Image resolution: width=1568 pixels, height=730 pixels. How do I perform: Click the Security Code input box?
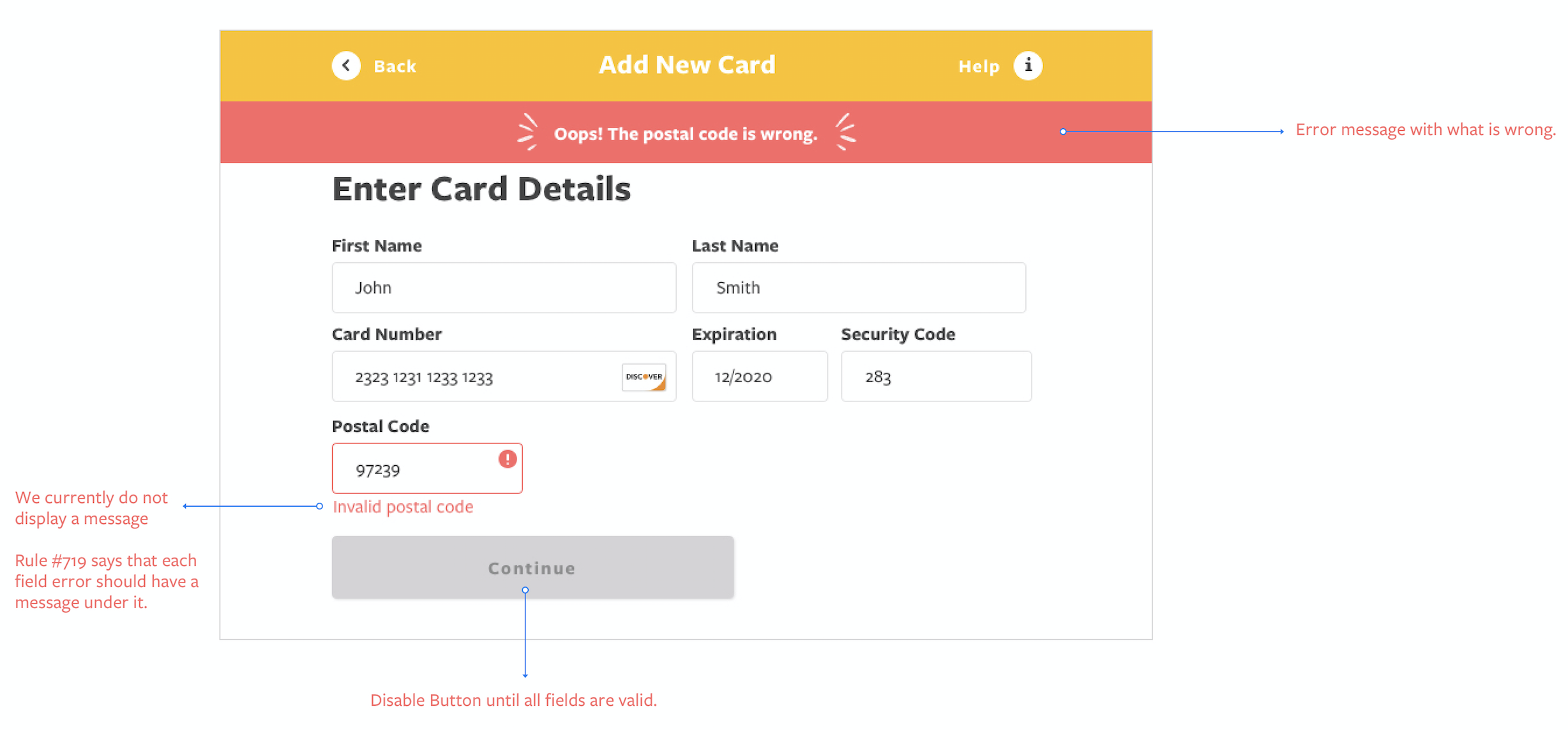(x=935, y=377)
